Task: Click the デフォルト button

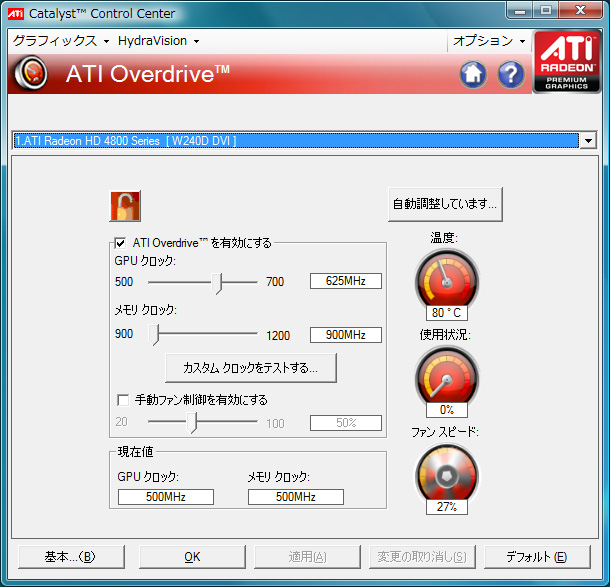Action: pos(537,557)
